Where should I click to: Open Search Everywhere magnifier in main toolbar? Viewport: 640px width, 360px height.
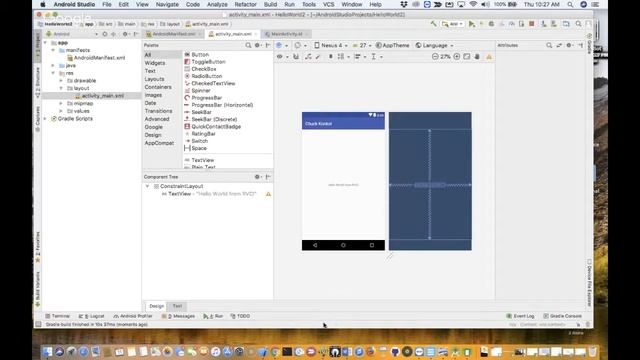578,24
